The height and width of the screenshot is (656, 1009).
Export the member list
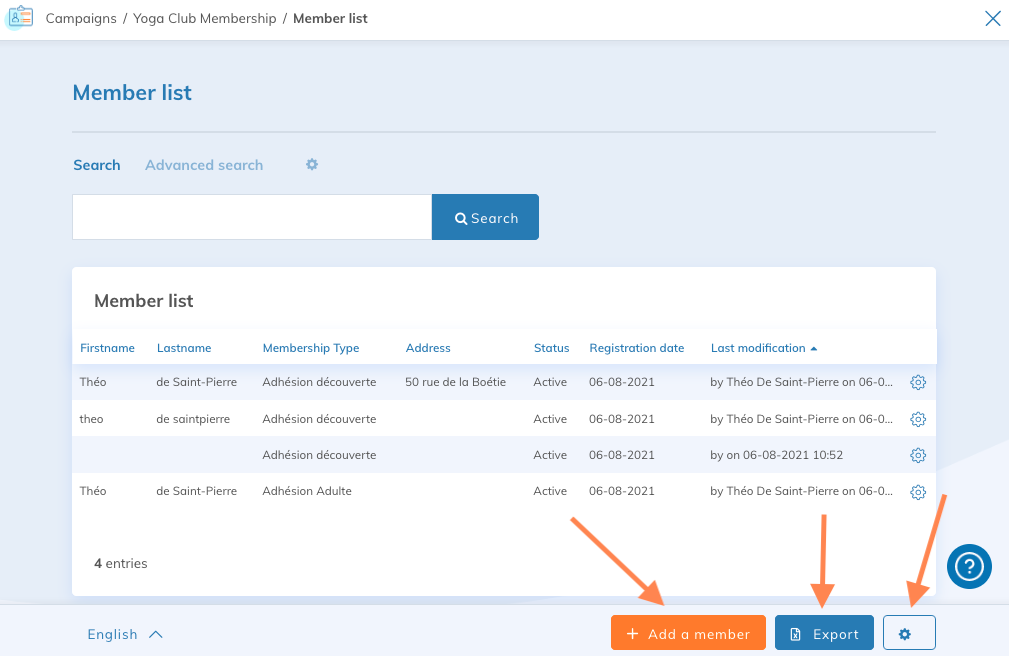click(824, 634)
